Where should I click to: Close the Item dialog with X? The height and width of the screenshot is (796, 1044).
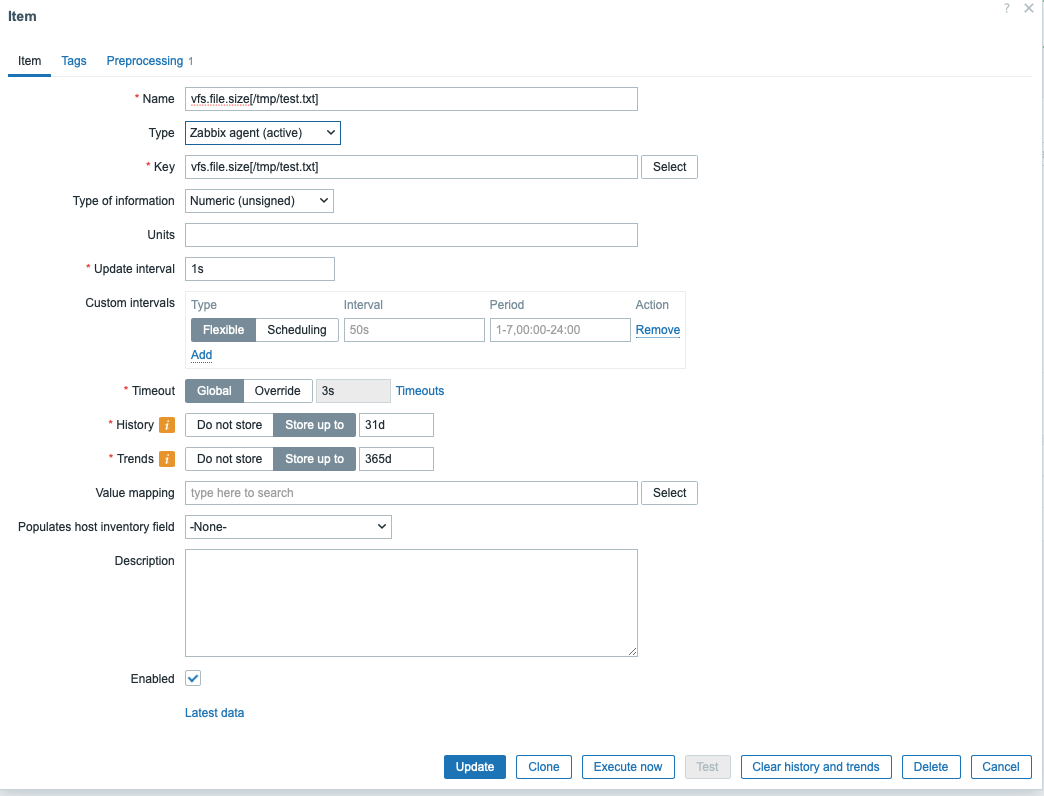click(x=1029, y=9)
